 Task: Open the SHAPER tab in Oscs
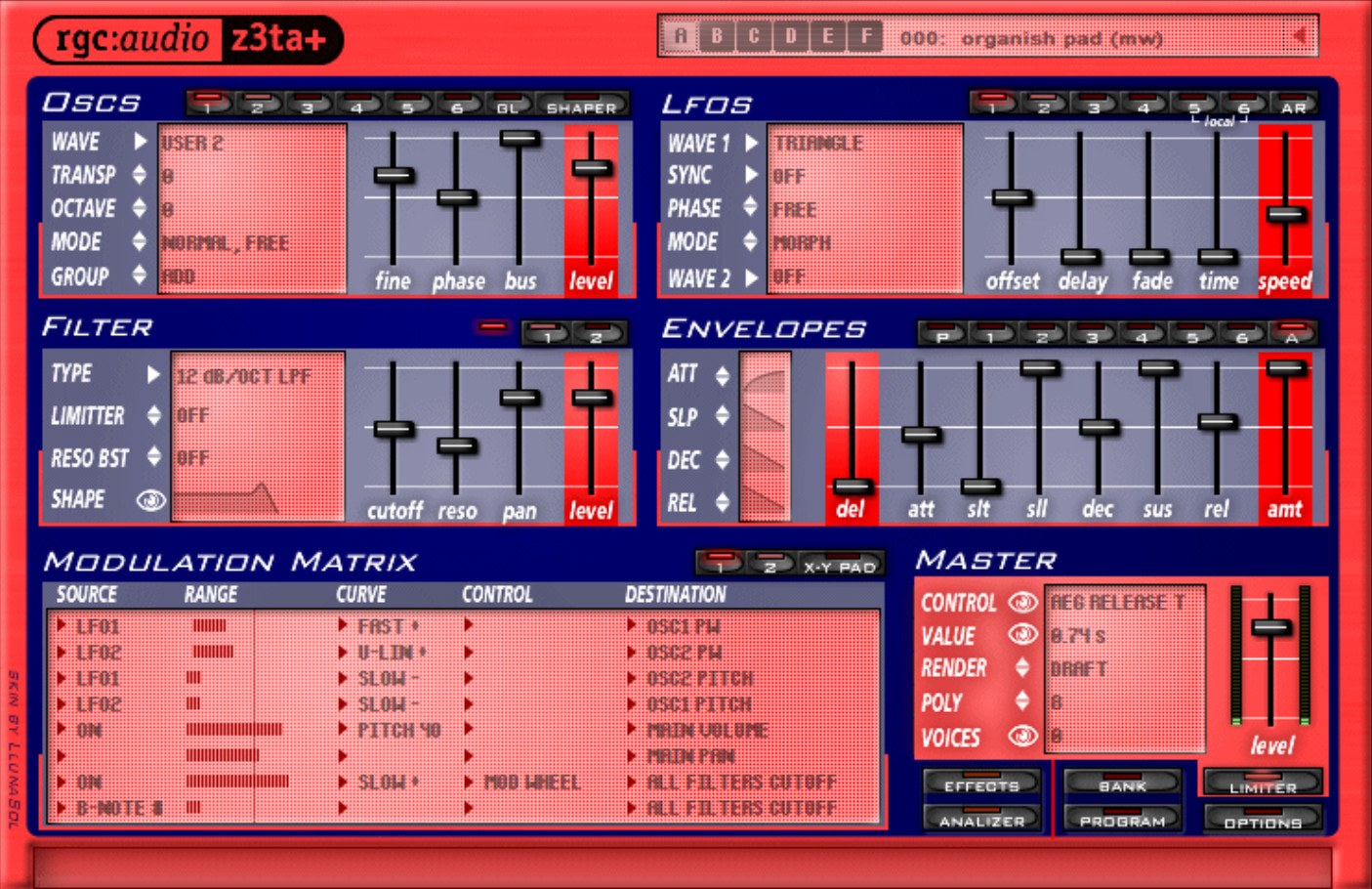(582, 104)
